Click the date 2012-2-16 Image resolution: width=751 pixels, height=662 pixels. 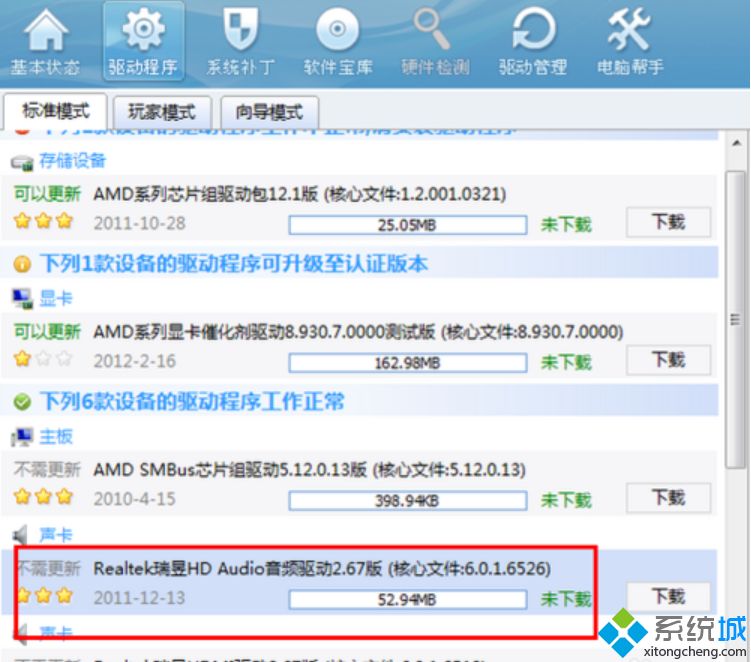coord(135,361)
